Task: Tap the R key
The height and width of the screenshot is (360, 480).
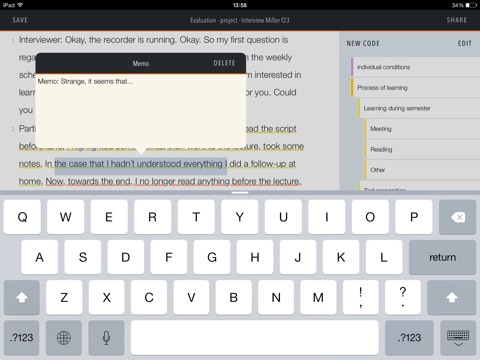Action: point(153,217)
